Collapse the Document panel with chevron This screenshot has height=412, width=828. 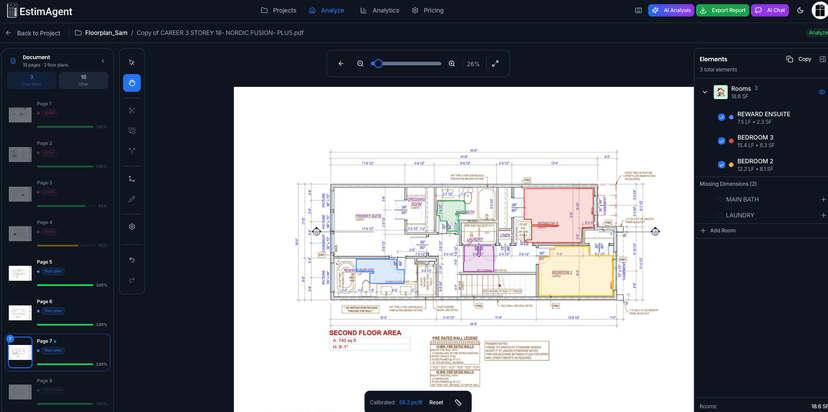point(103,60)
